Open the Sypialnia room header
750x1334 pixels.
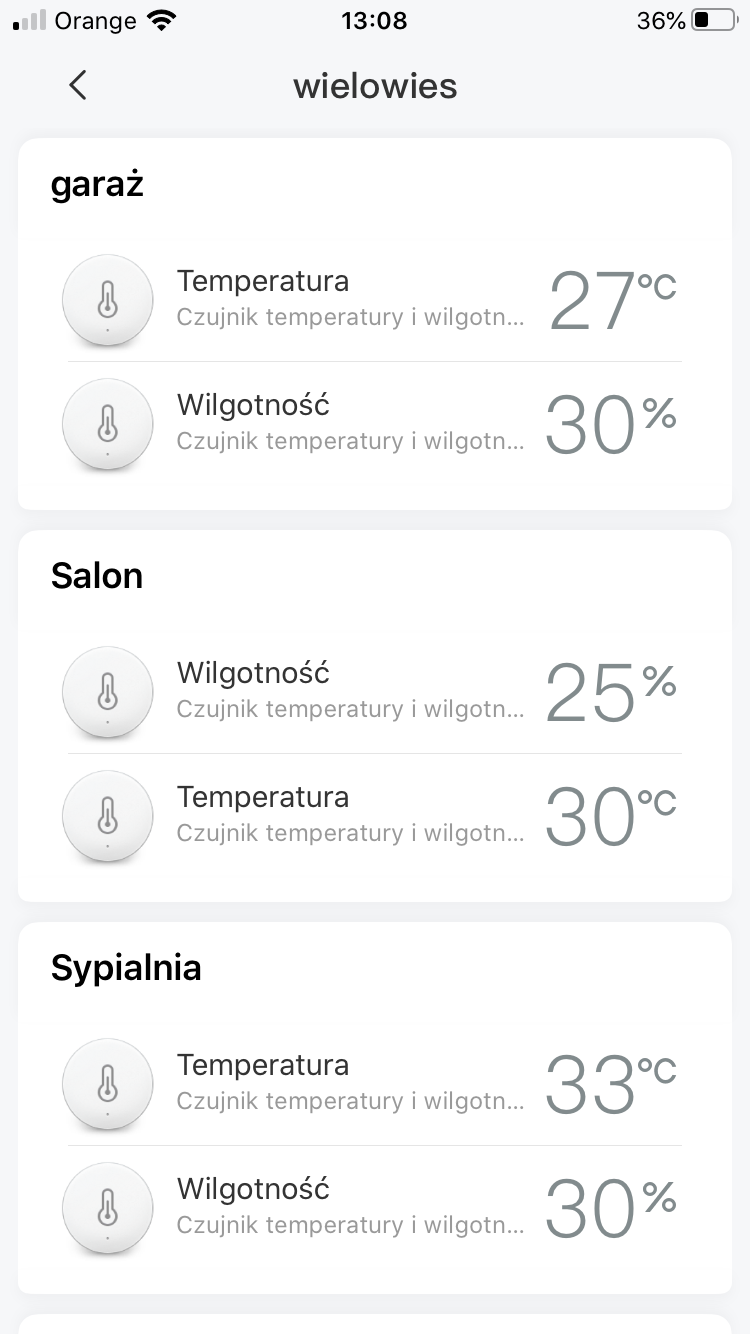click(126, 969)
